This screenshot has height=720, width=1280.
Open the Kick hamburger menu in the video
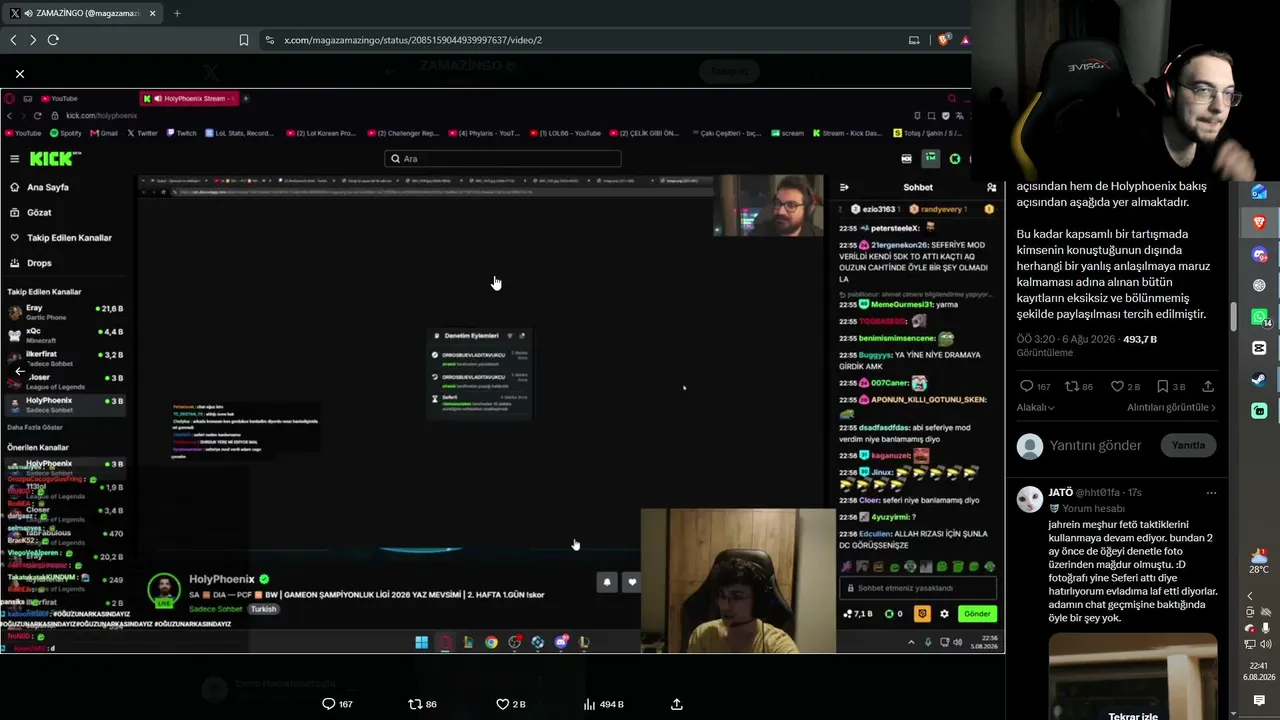point(14,159)
